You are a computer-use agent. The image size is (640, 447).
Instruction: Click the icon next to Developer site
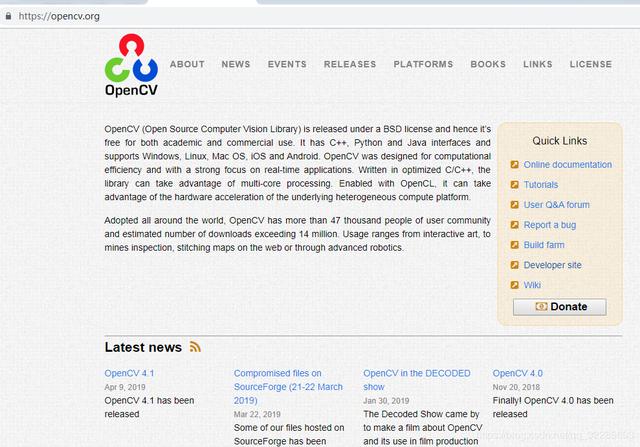514,265
